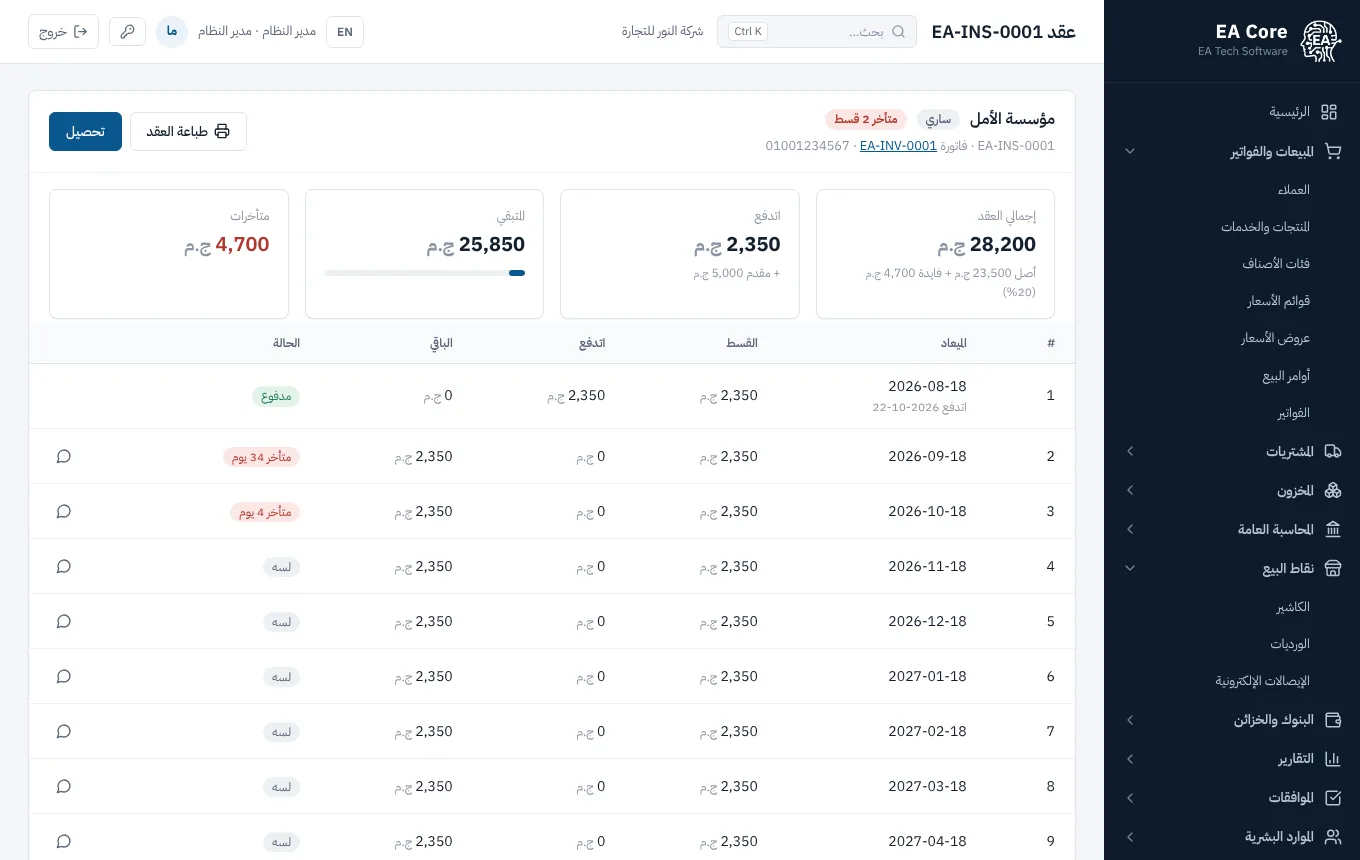Image resolution: width=1360 pixels, height=860 pixels.
Task: Focus the بحث search field
Action: (x=817, y=32)
